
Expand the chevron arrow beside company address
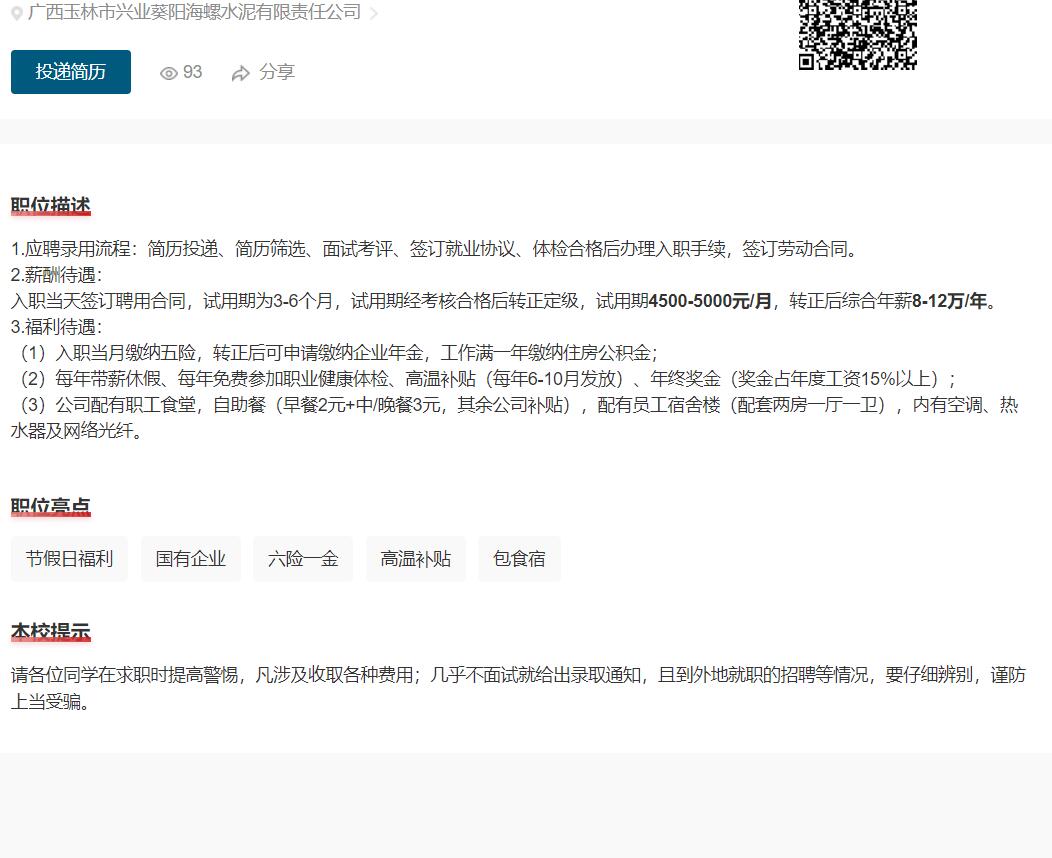(374, 14)
